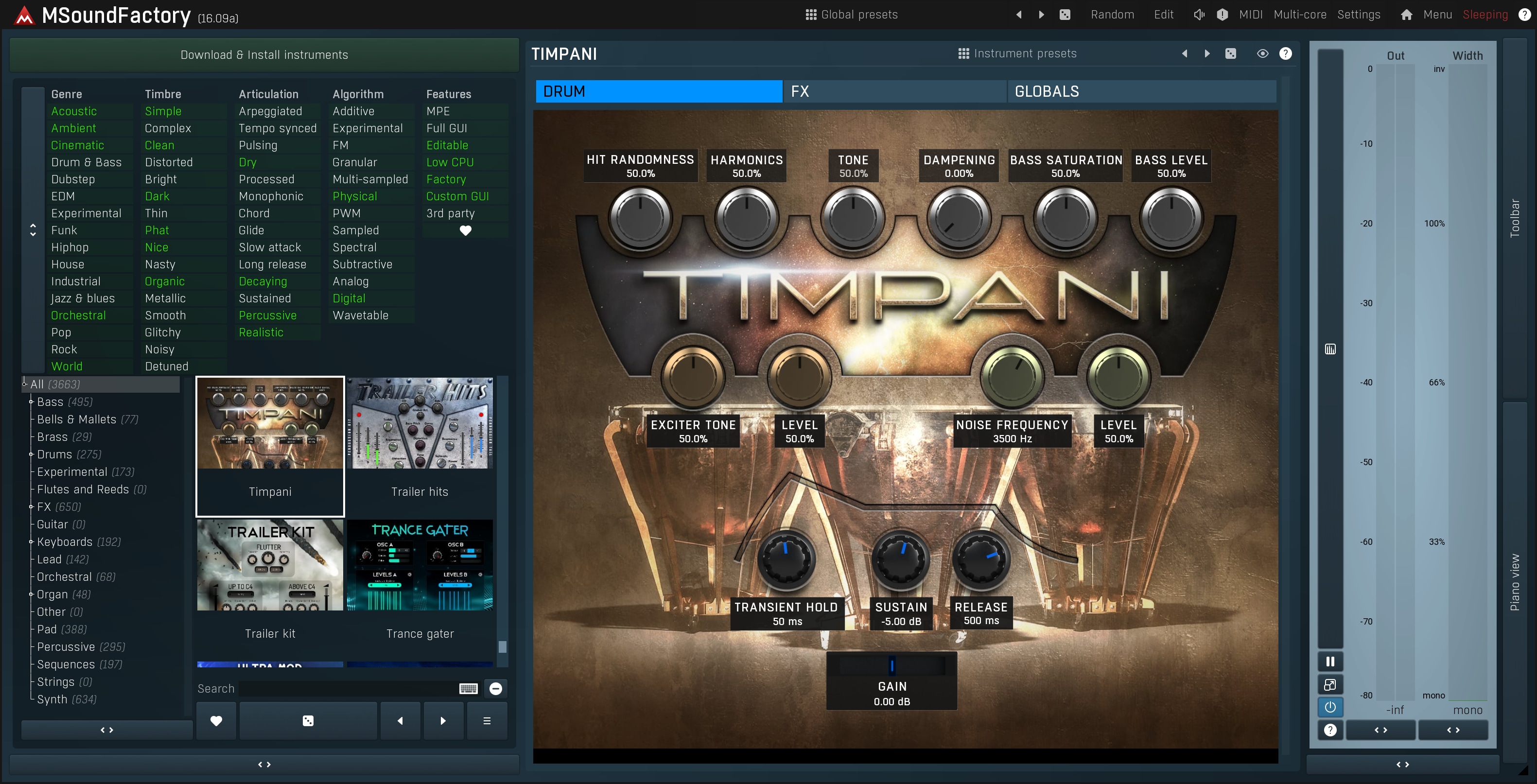Toggle the Percussive articulation filter
The image size is (1537, 784).
click(x=267, y=315)
